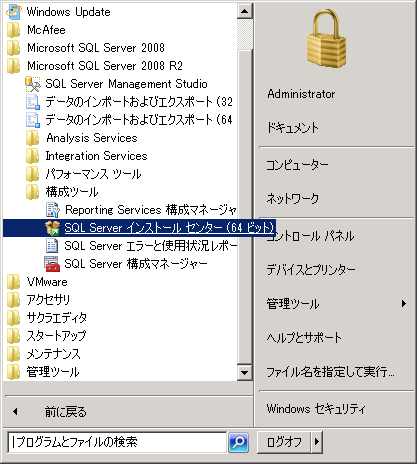Open コントロール パネル
417x464 pixels.
point(310,236)
